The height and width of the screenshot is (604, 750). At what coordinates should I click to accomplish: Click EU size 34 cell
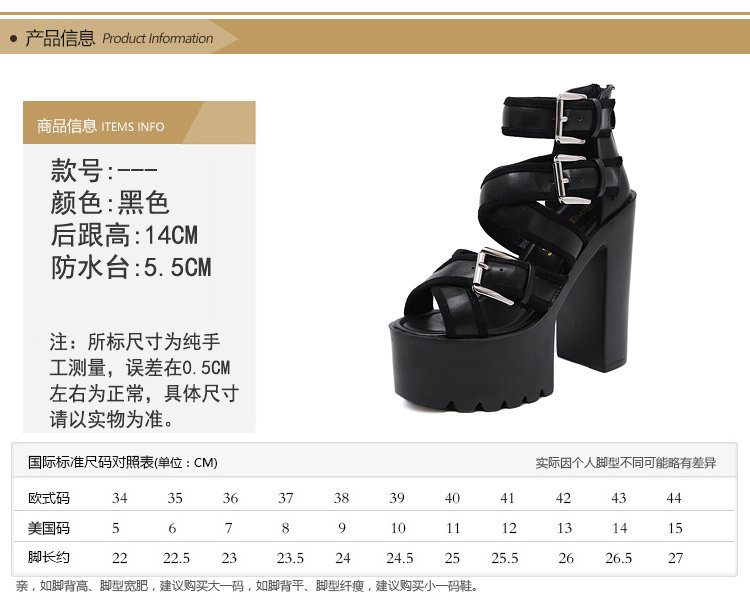coord(120,498)
